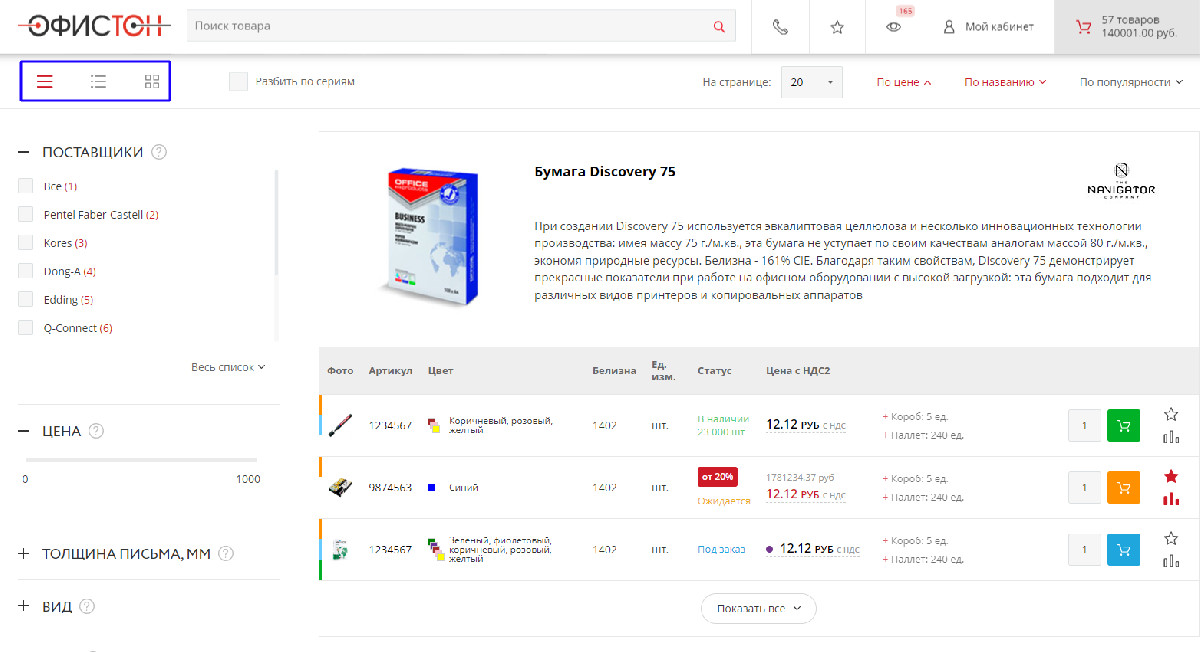This screenshot has width=1200, height=652.
Task: Toggle the Edding (5) supplier checkbox
Action: tap(26, 299)
